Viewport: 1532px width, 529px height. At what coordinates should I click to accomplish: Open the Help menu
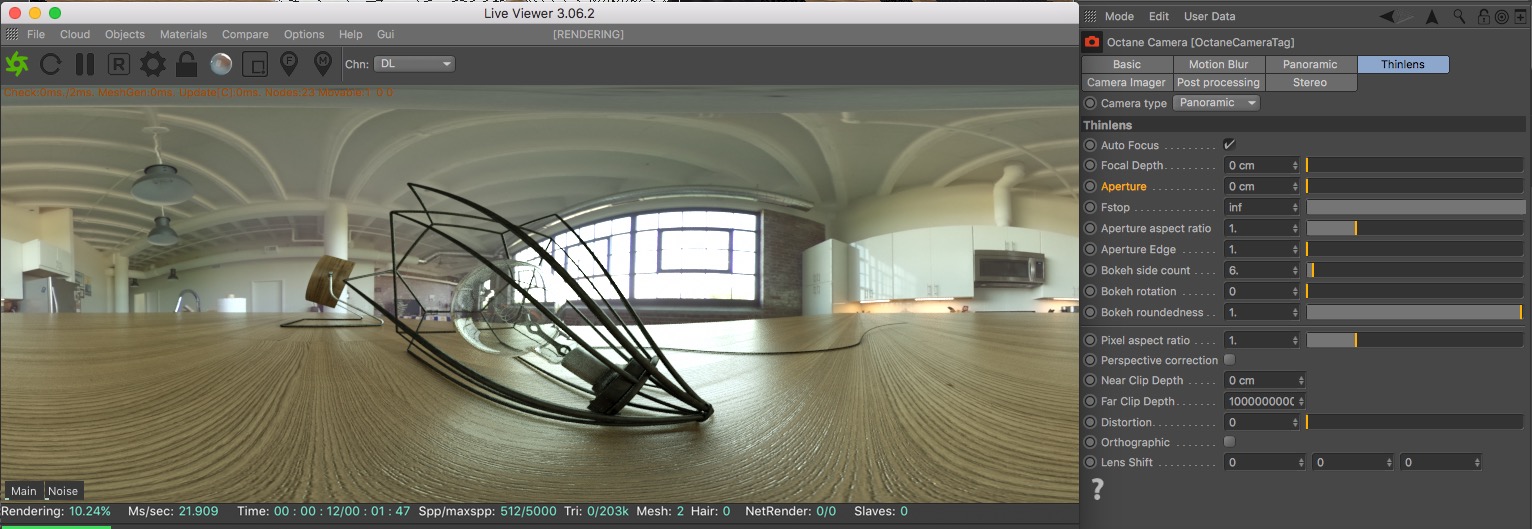(351, 34)
